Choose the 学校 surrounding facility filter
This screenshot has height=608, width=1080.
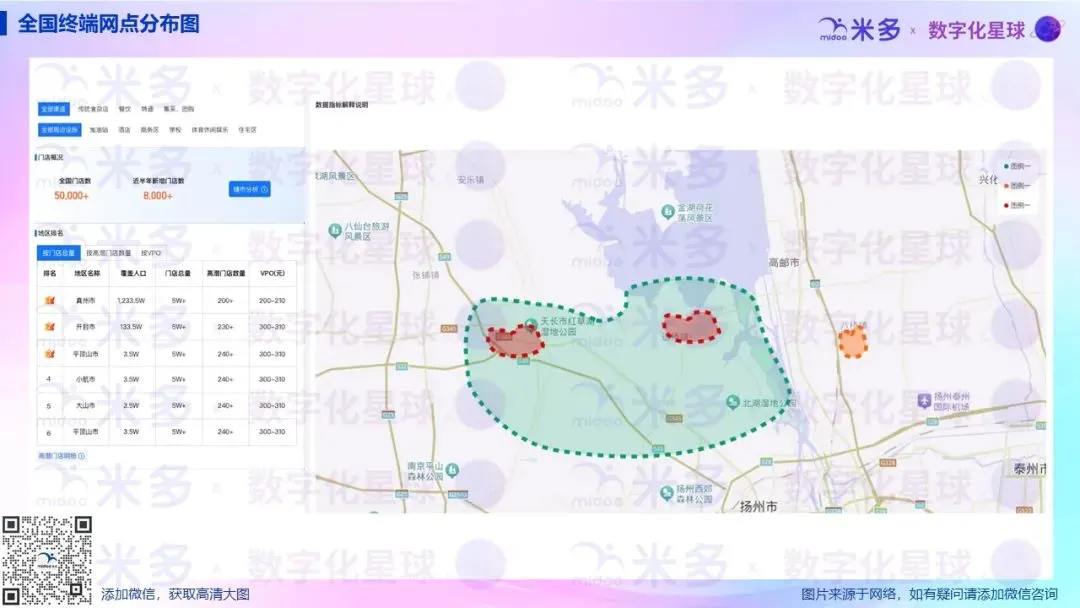176,129
